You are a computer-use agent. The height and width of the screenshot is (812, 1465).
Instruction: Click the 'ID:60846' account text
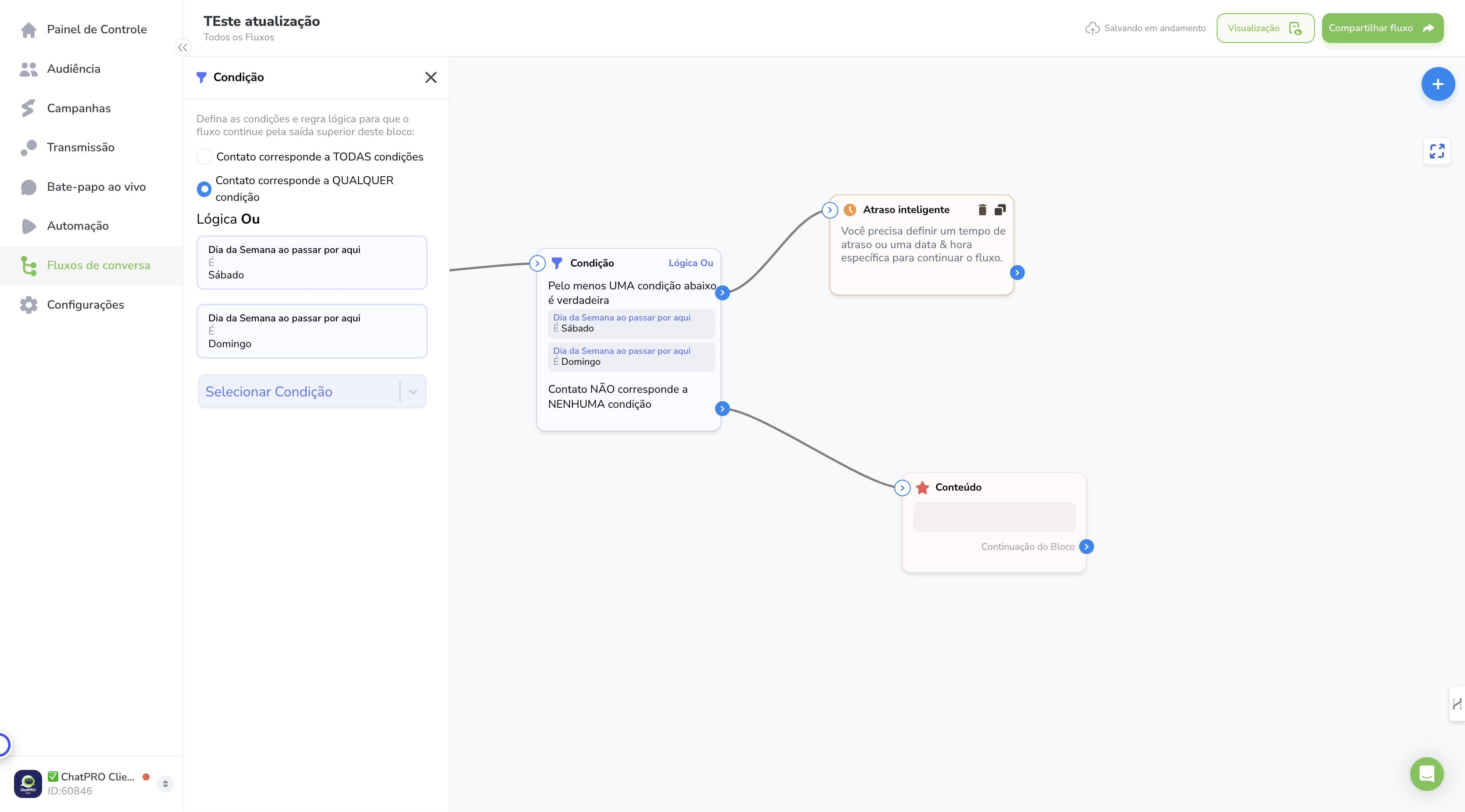tap(70, 791)
